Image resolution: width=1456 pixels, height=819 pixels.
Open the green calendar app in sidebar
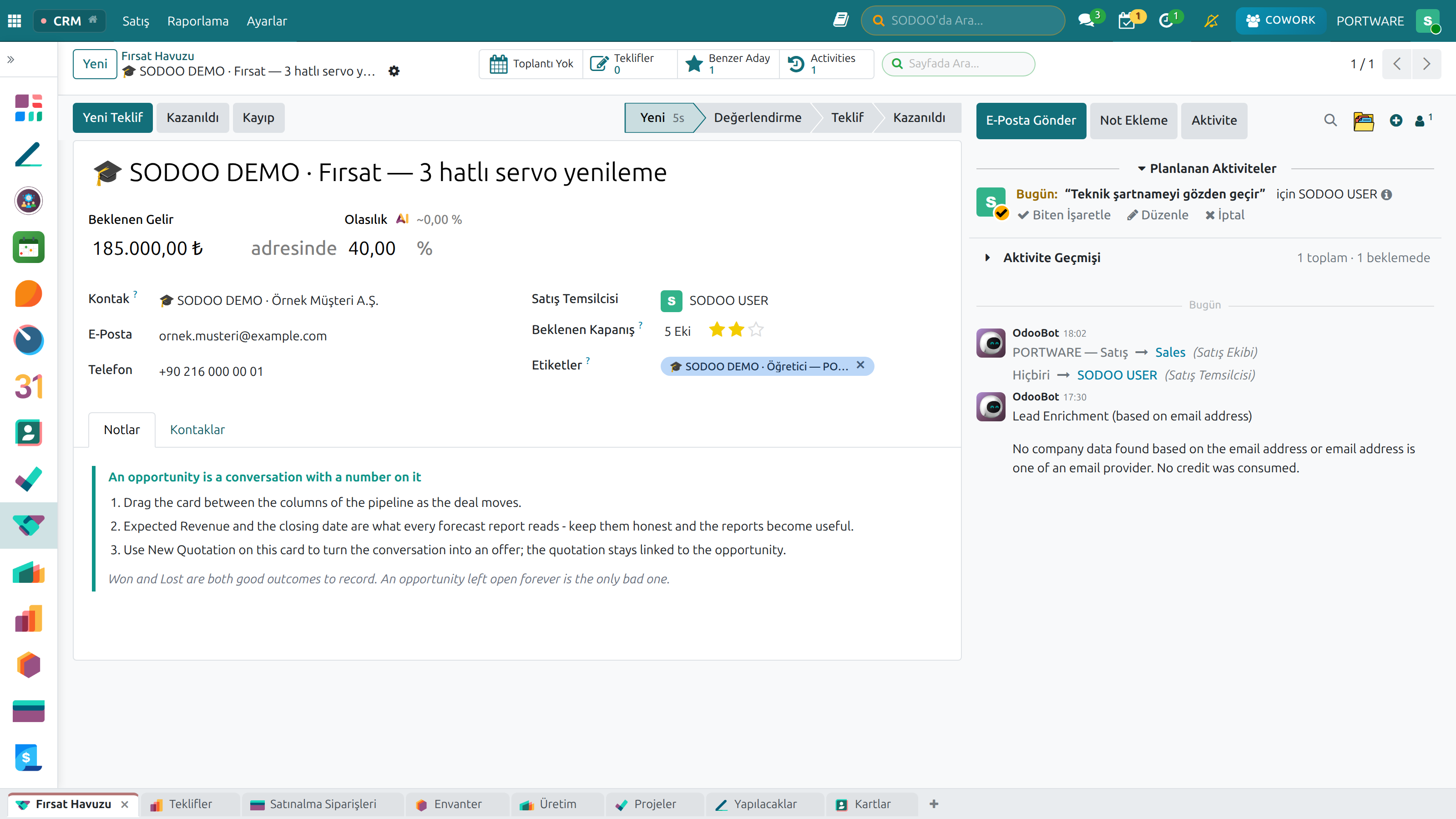tap(28, 247)
